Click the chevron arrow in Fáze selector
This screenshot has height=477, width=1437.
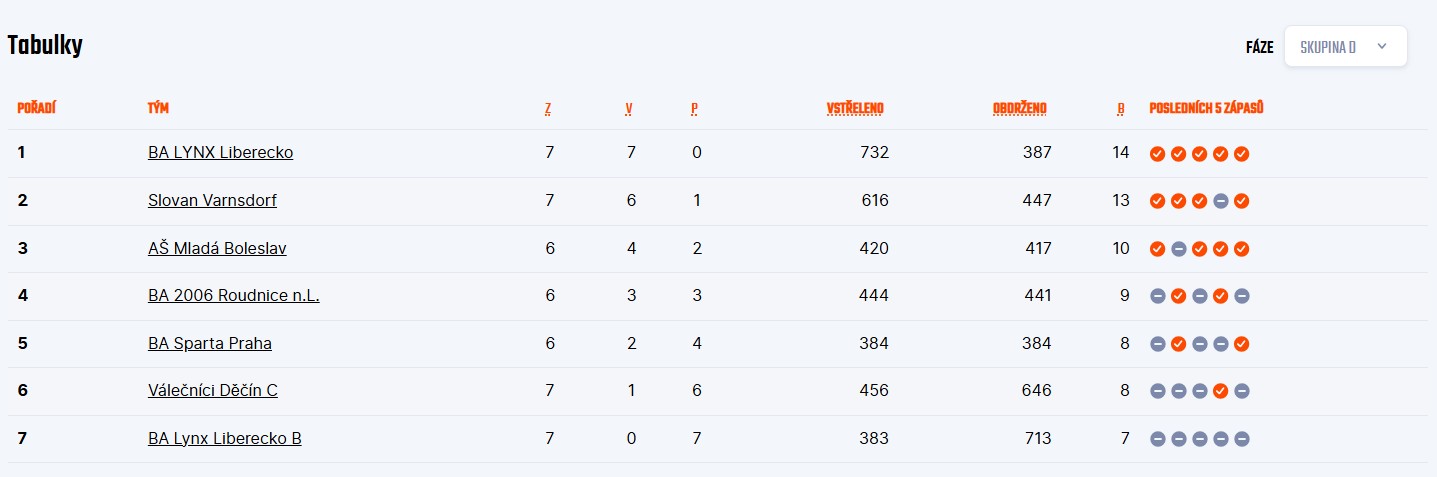click(x=1382, y=46)
